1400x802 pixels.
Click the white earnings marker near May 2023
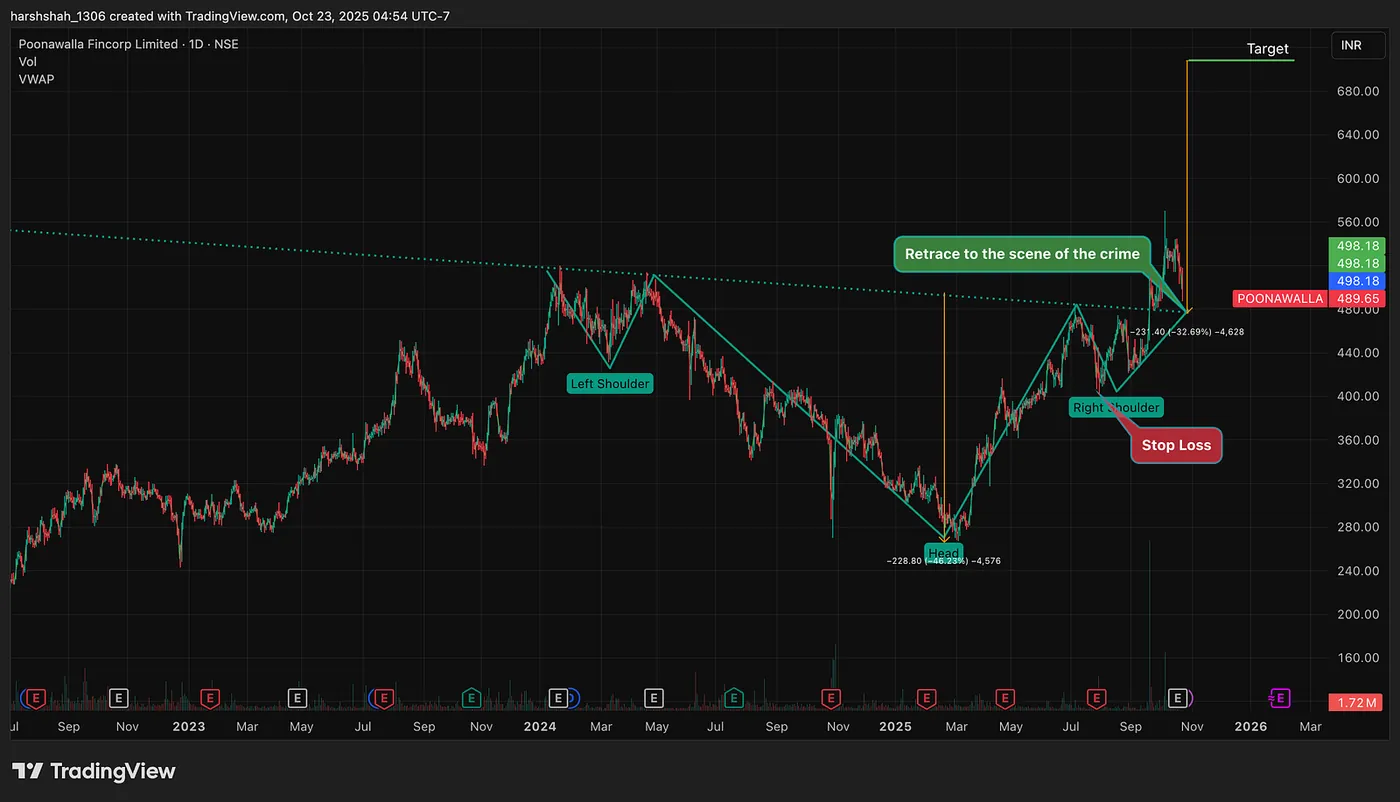(x=297, y=697)
